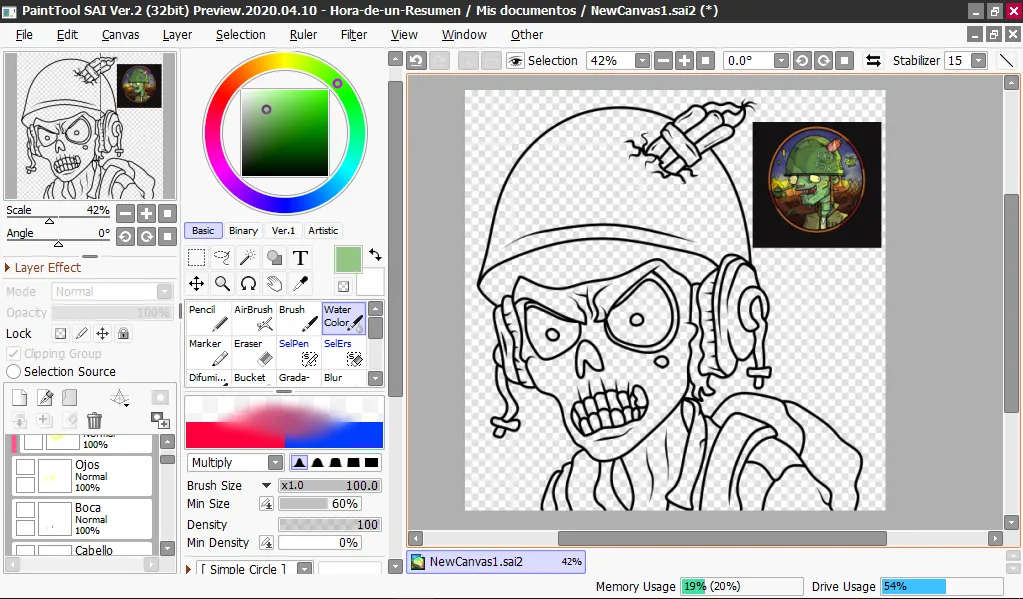
Task: Open the Filter menu
Action: [354, 35]
